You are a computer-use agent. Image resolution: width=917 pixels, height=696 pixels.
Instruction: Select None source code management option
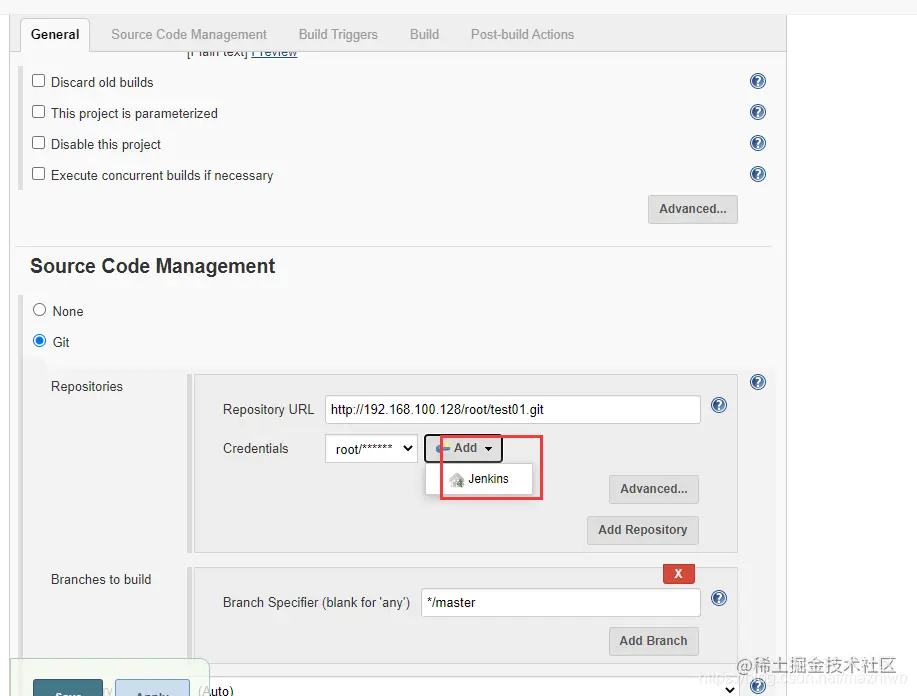point(39,310)
